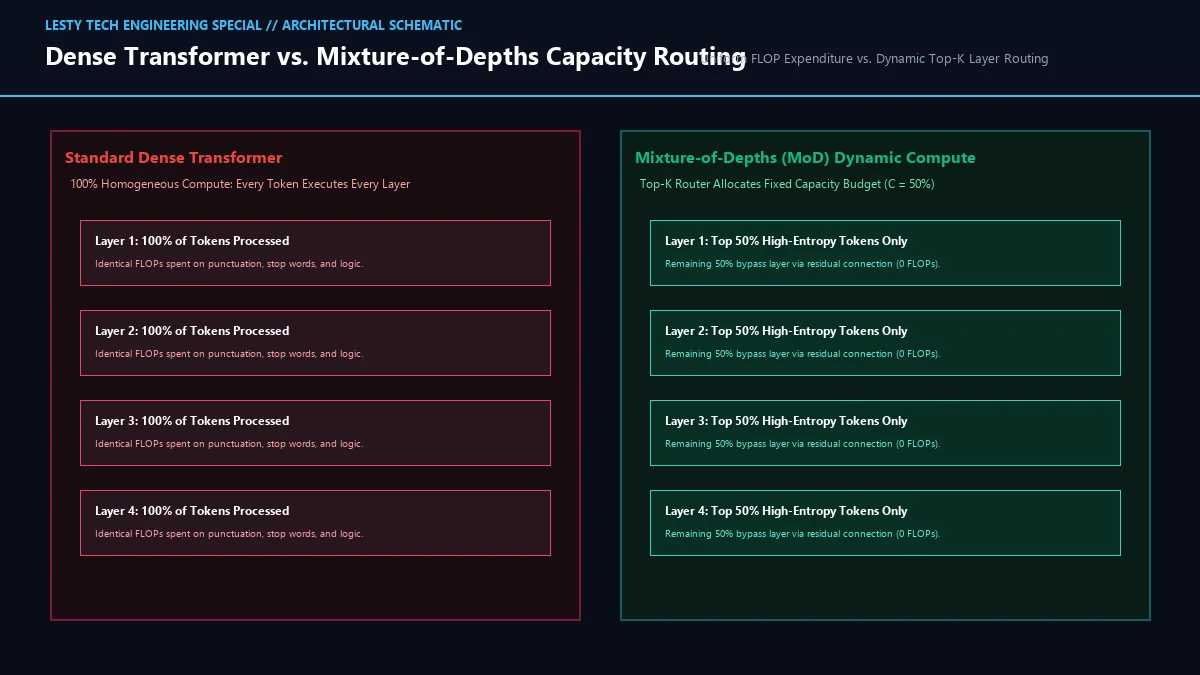This screenshot has height=675, width=1200.
Task: Click 'Remaining 50% bypass' description under MoD Layer 1
Action: tap(803, 264)
